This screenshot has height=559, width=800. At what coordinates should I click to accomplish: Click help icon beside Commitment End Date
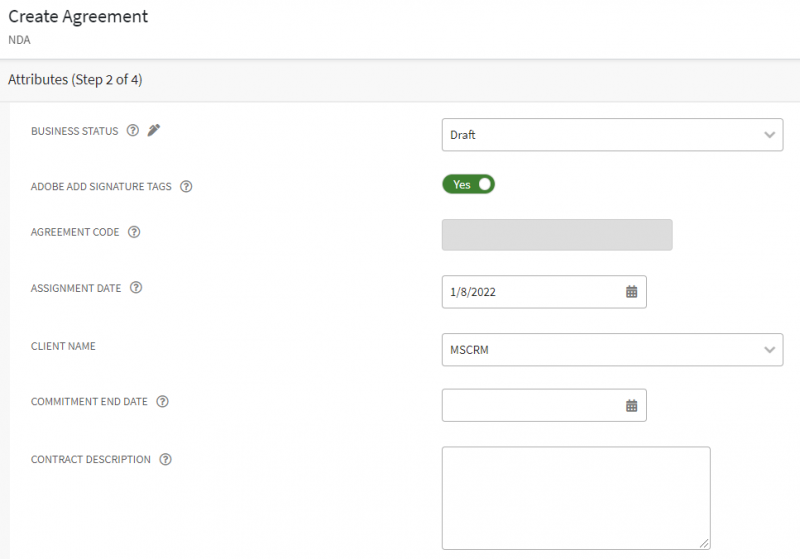(162, 402)
